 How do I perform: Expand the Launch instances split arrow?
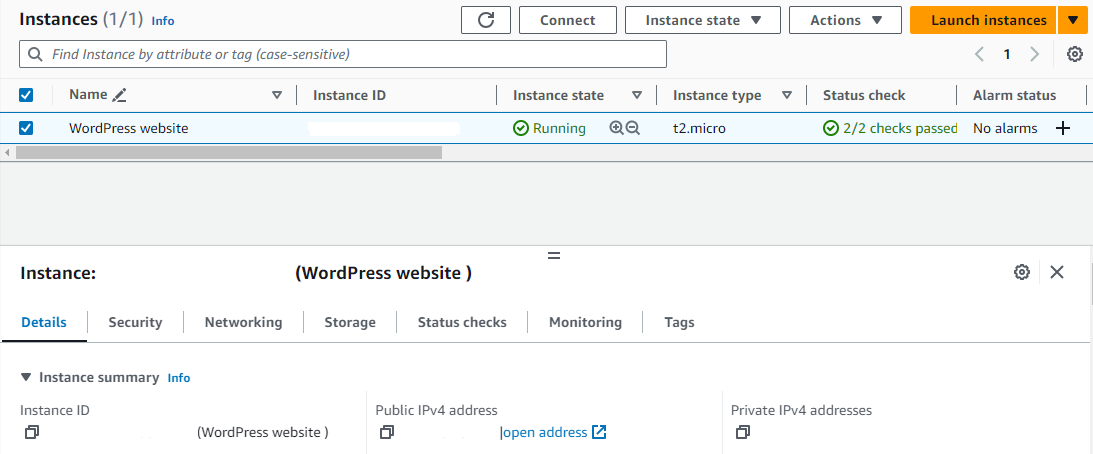click(x=1073, y=20)
